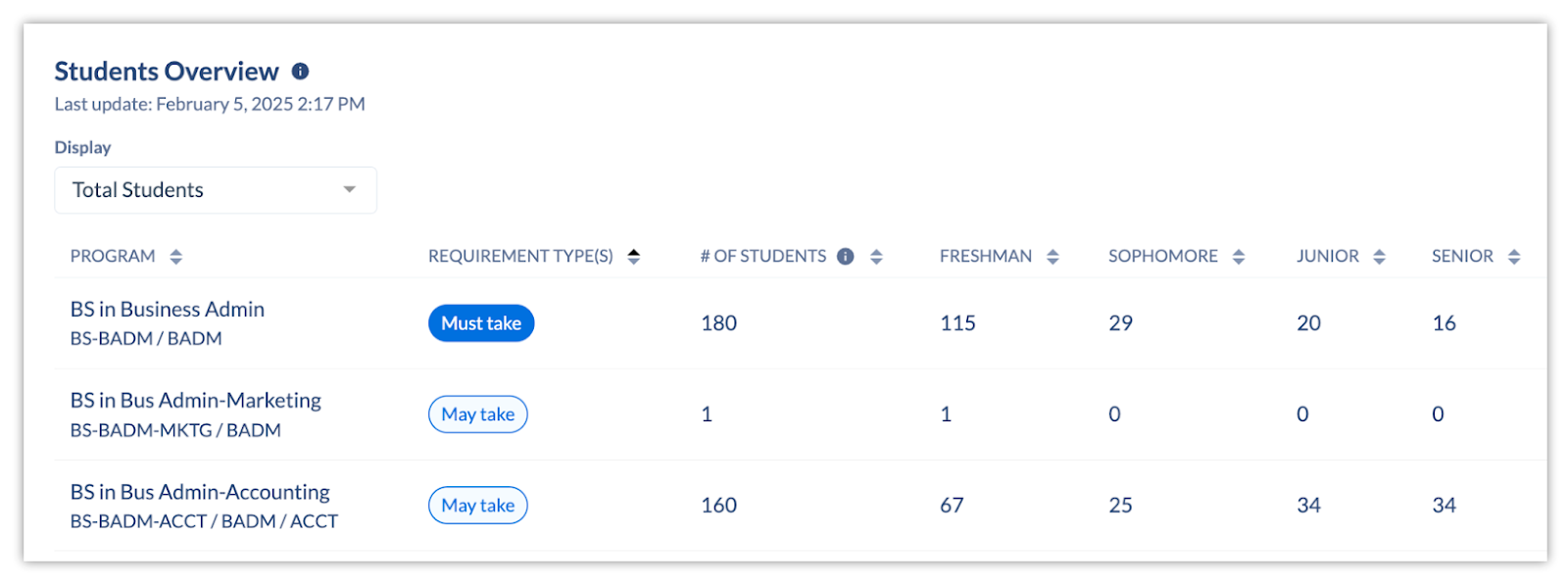This screenshot has width=1568, height=585.
Task: Click May take badge for Marketing program
Action: click(x=478, y=414)
